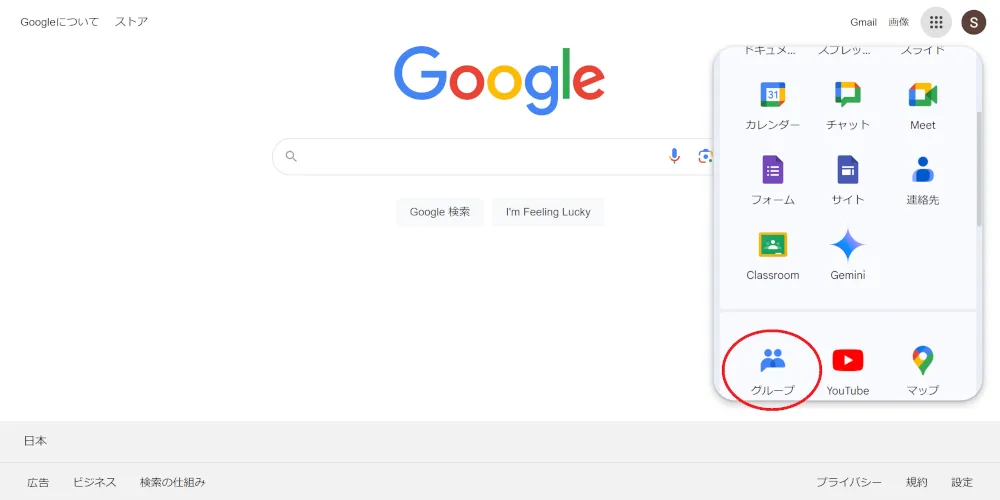This screenshot has width=1000, height=500.
Task: Open Google Forms app
Action: [772, 180]
